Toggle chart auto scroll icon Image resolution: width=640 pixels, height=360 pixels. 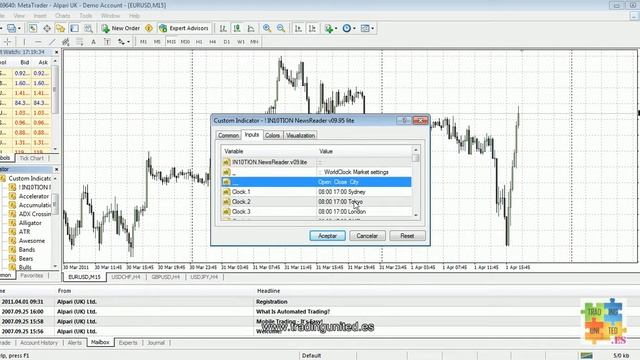298,28
